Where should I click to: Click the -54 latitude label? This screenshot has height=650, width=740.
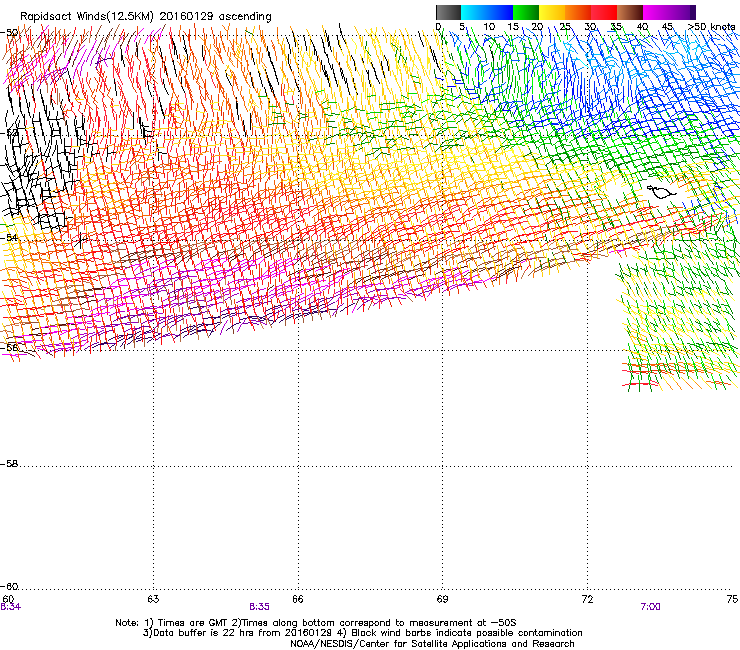pyautogui.click(x=9, y=237)
